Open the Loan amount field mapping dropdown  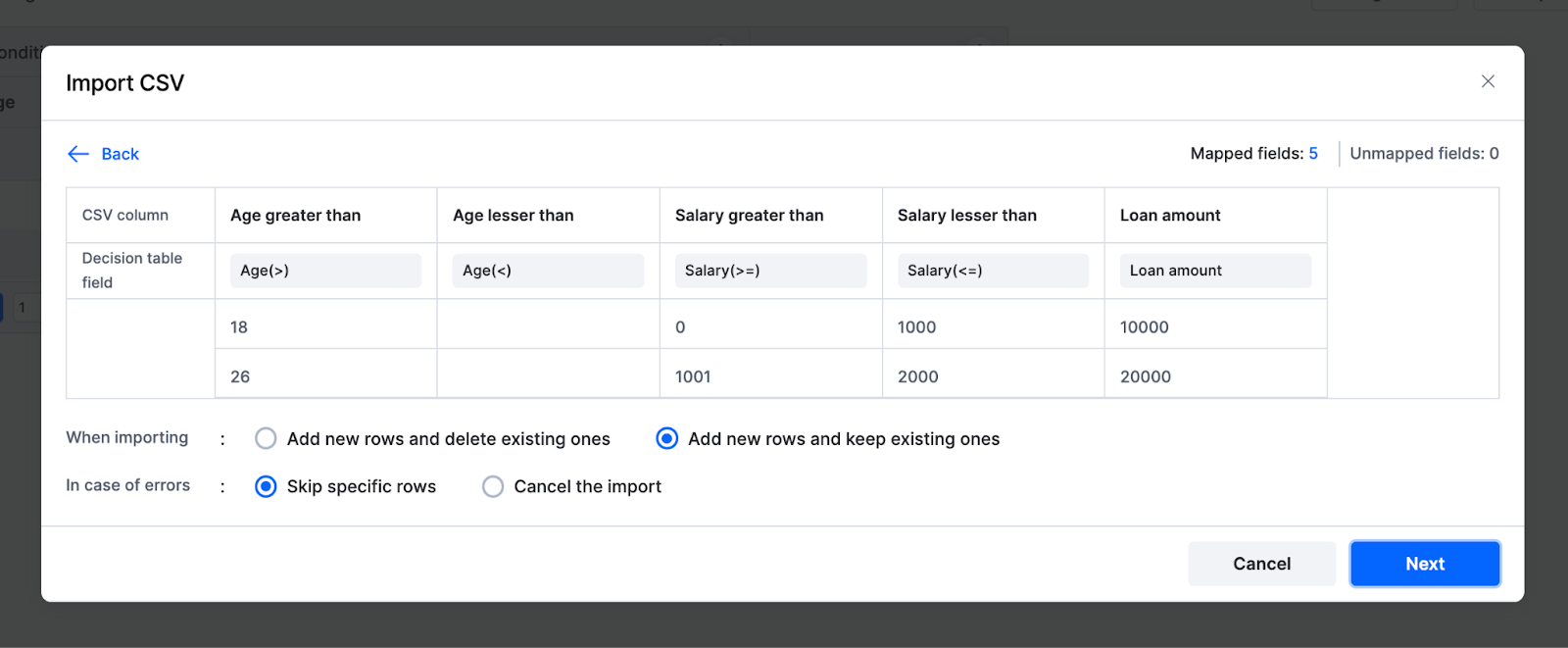[x=1215, y=271]
